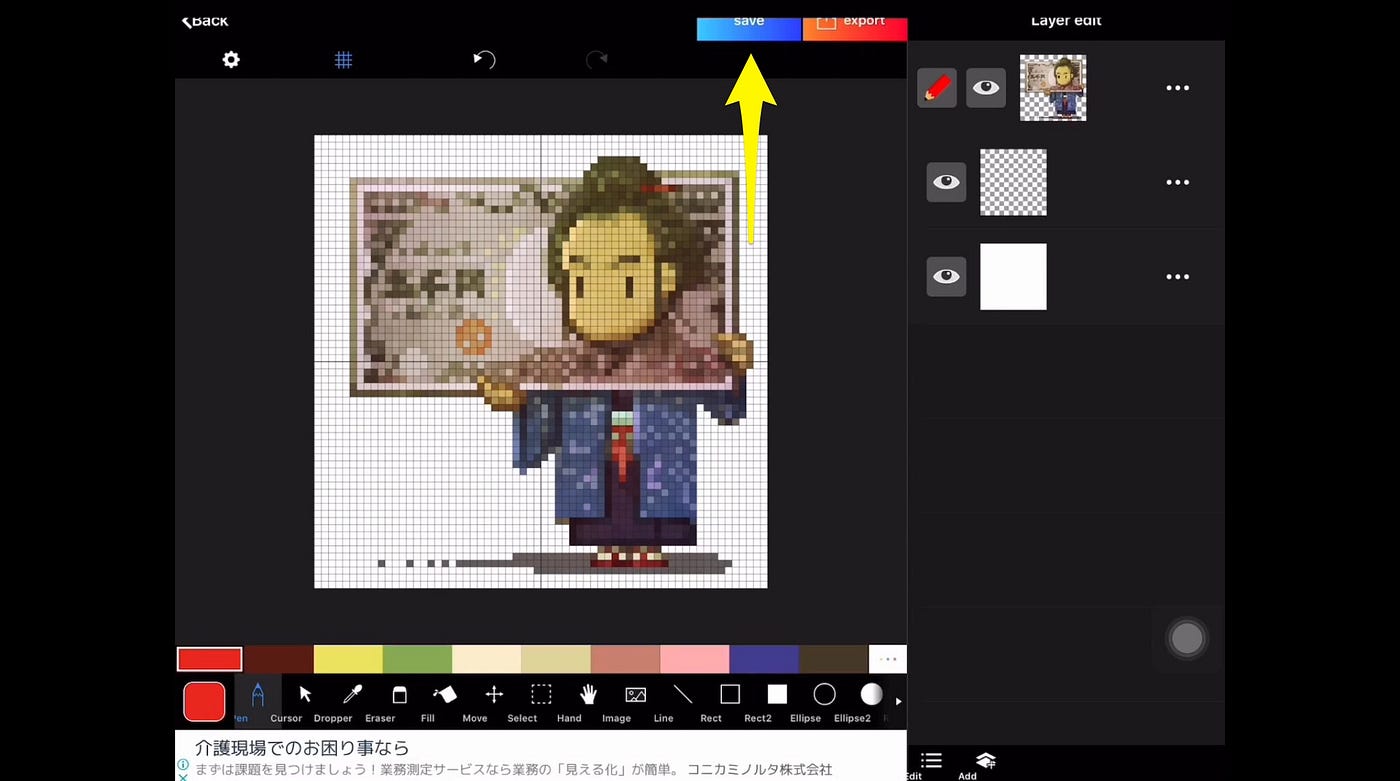Open settings gear icon
The width and height of the screenshot is (1400, 781).
click(x=231, y=60)
